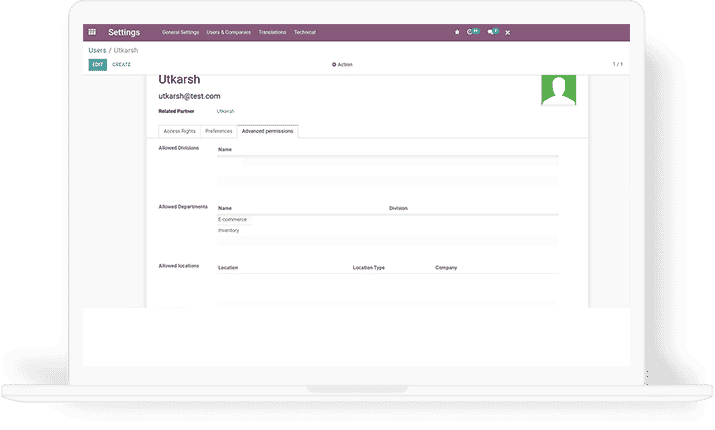Click the Create button
The image size is (715, 430).
121,65
